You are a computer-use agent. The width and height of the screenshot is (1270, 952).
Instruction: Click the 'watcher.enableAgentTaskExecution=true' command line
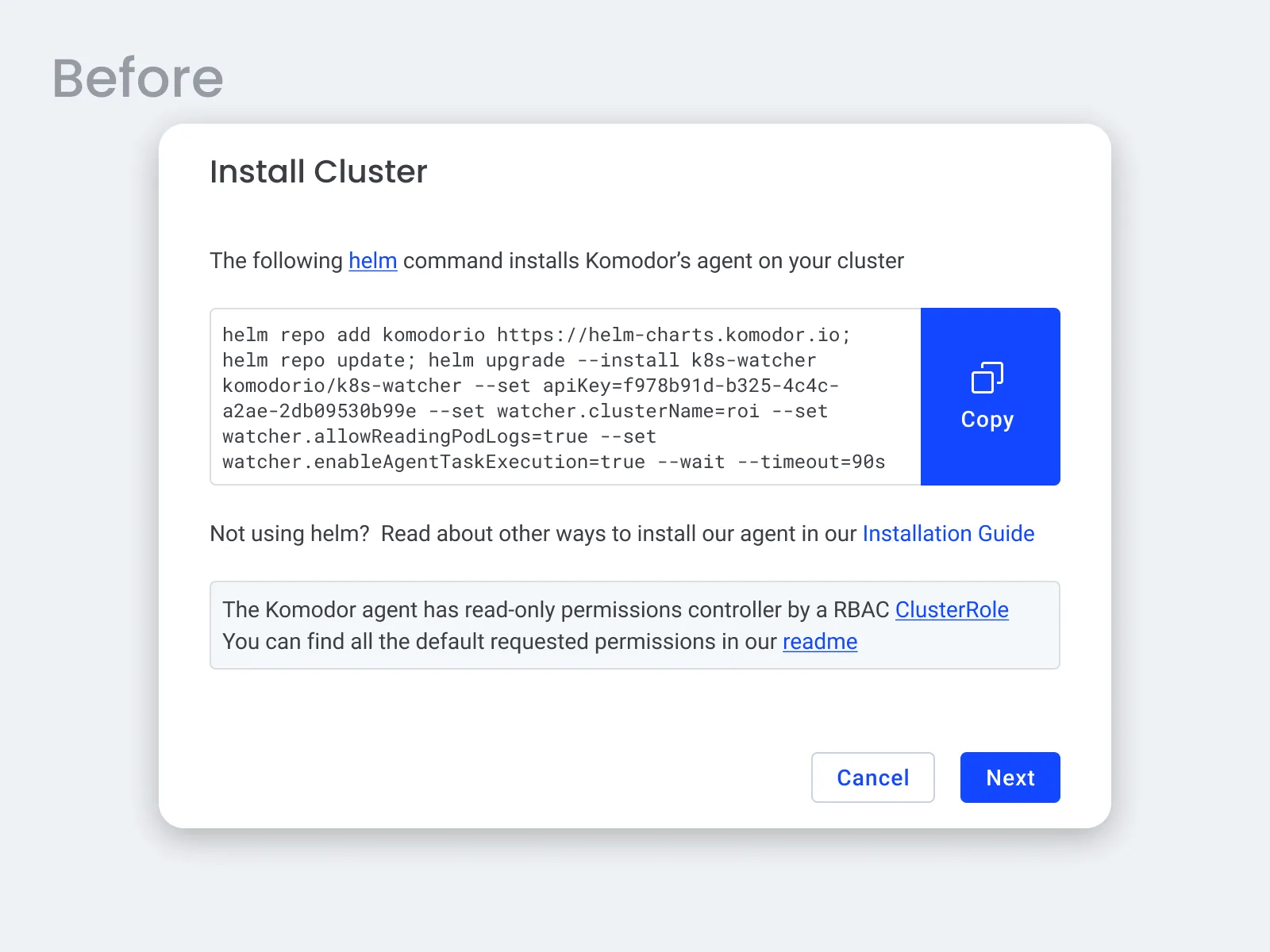pyautogui.click(x=553, y=462)
